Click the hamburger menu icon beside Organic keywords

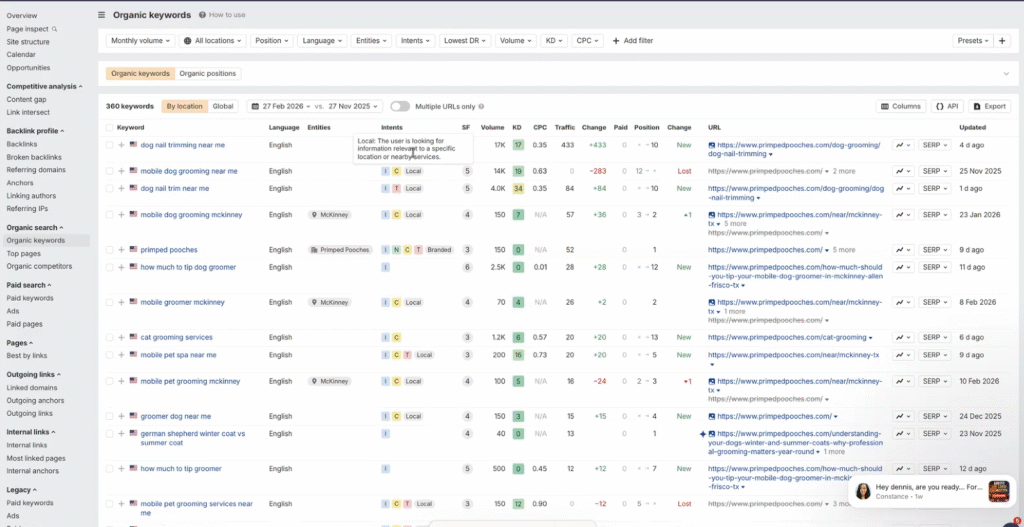click(x=101, y=15)
